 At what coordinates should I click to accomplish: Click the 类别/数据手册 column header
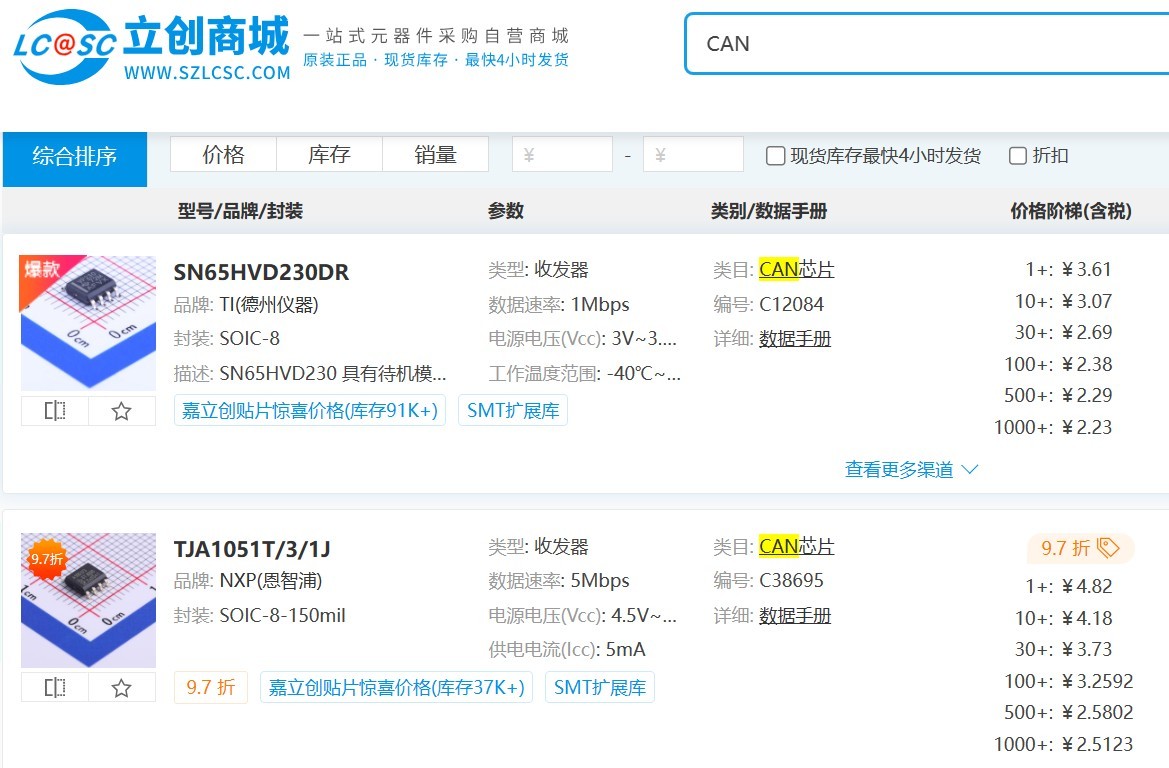769,211
